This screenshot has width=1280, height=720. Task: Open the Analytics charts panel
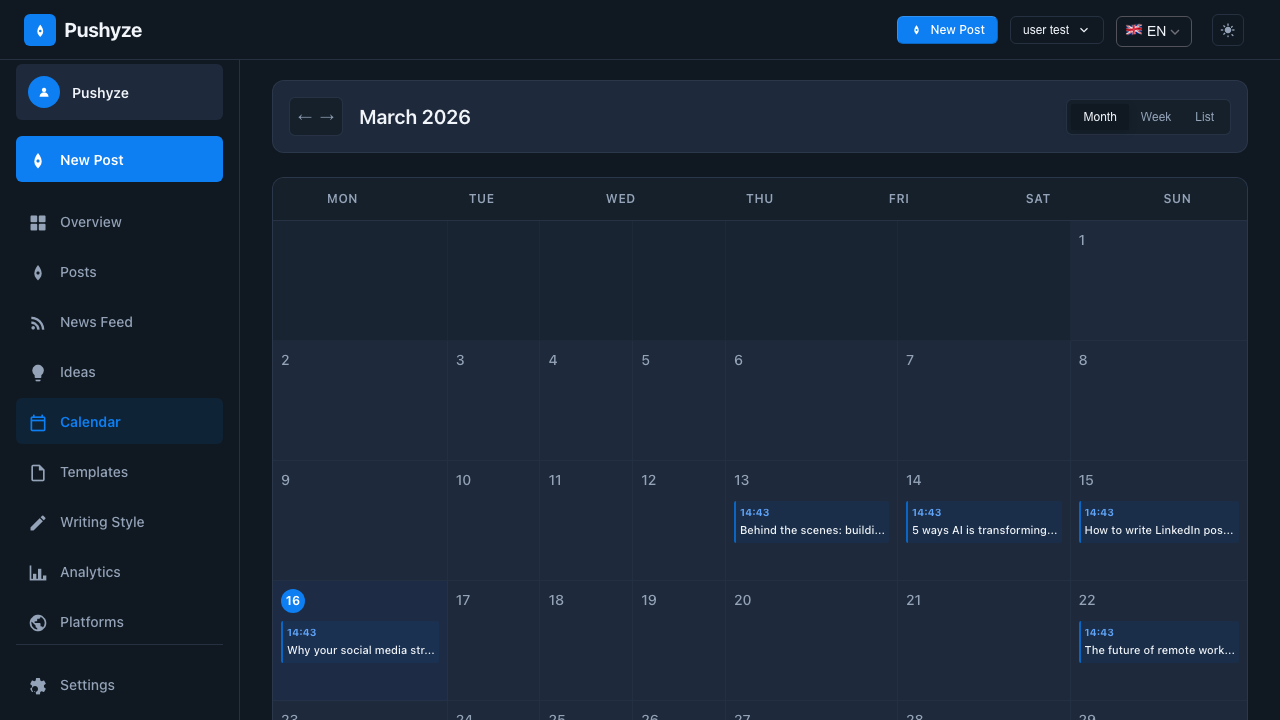pos(90,572)
